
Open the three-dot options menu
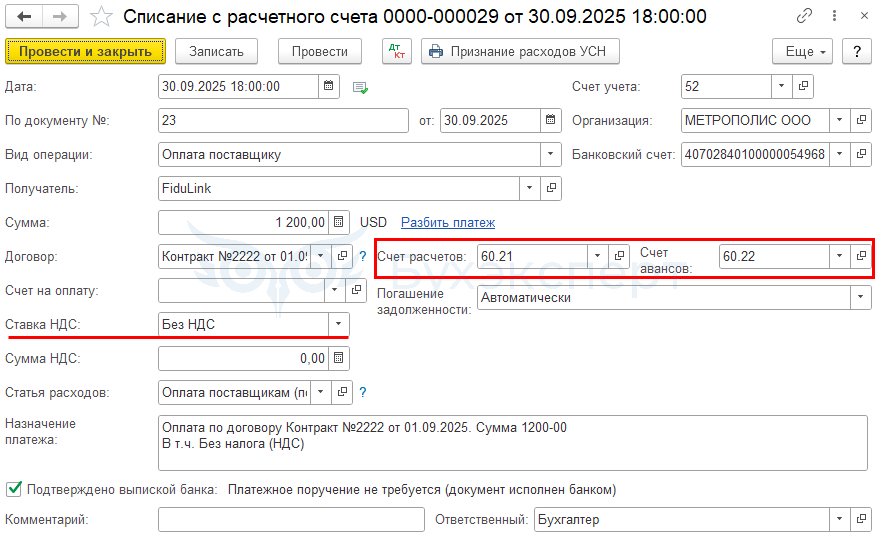click(834, 16)
